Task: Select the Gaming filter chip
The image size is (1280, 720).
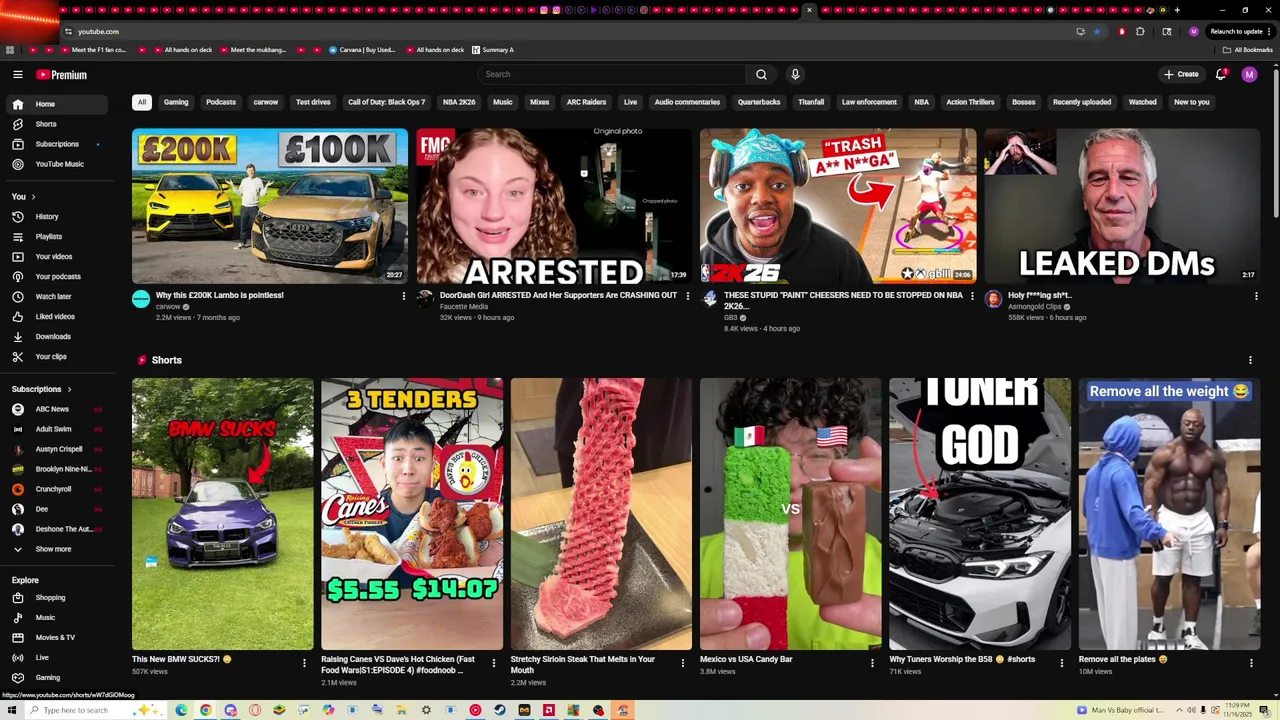Action: click(x=176, y=102)
